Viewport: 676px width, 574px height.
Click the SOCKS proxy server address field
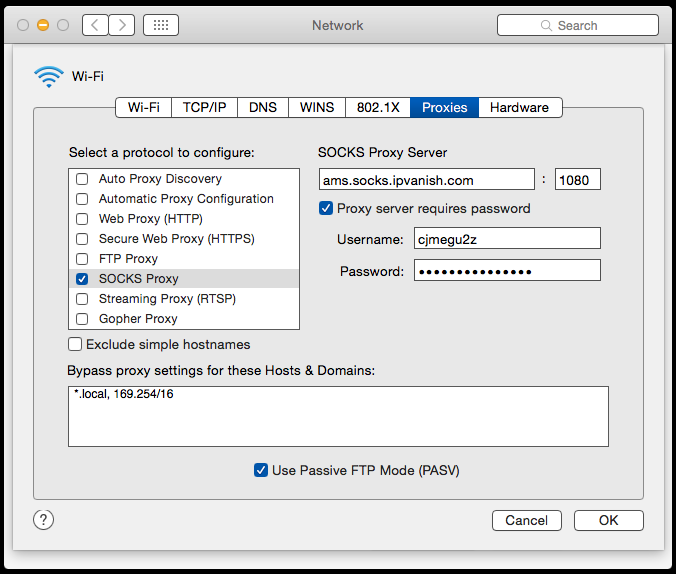point(427,179)
